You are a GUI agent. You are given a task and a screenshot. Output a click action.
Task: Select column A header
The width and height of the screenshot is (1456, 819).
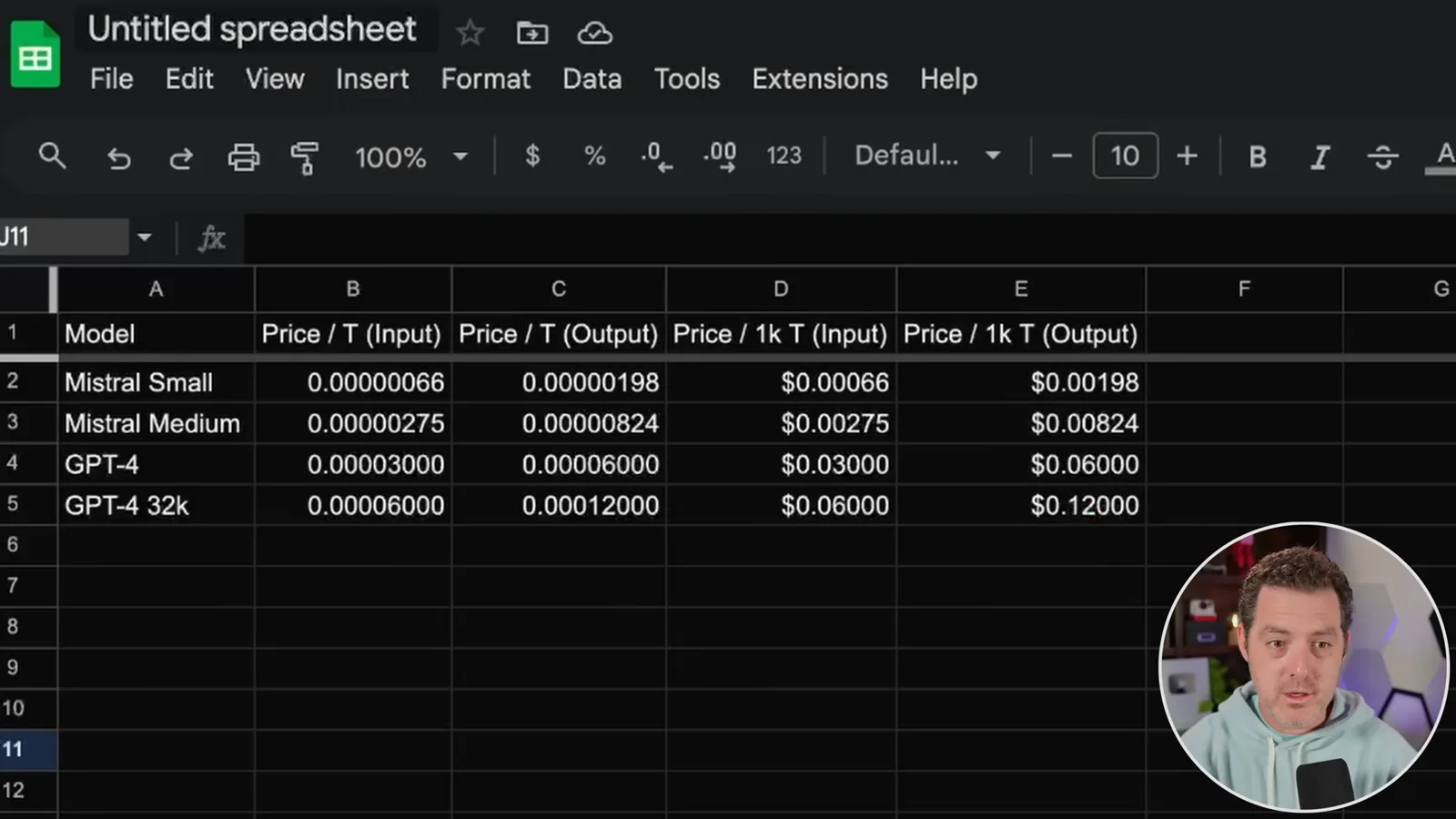pyautogui.click(x=156, y=289)
